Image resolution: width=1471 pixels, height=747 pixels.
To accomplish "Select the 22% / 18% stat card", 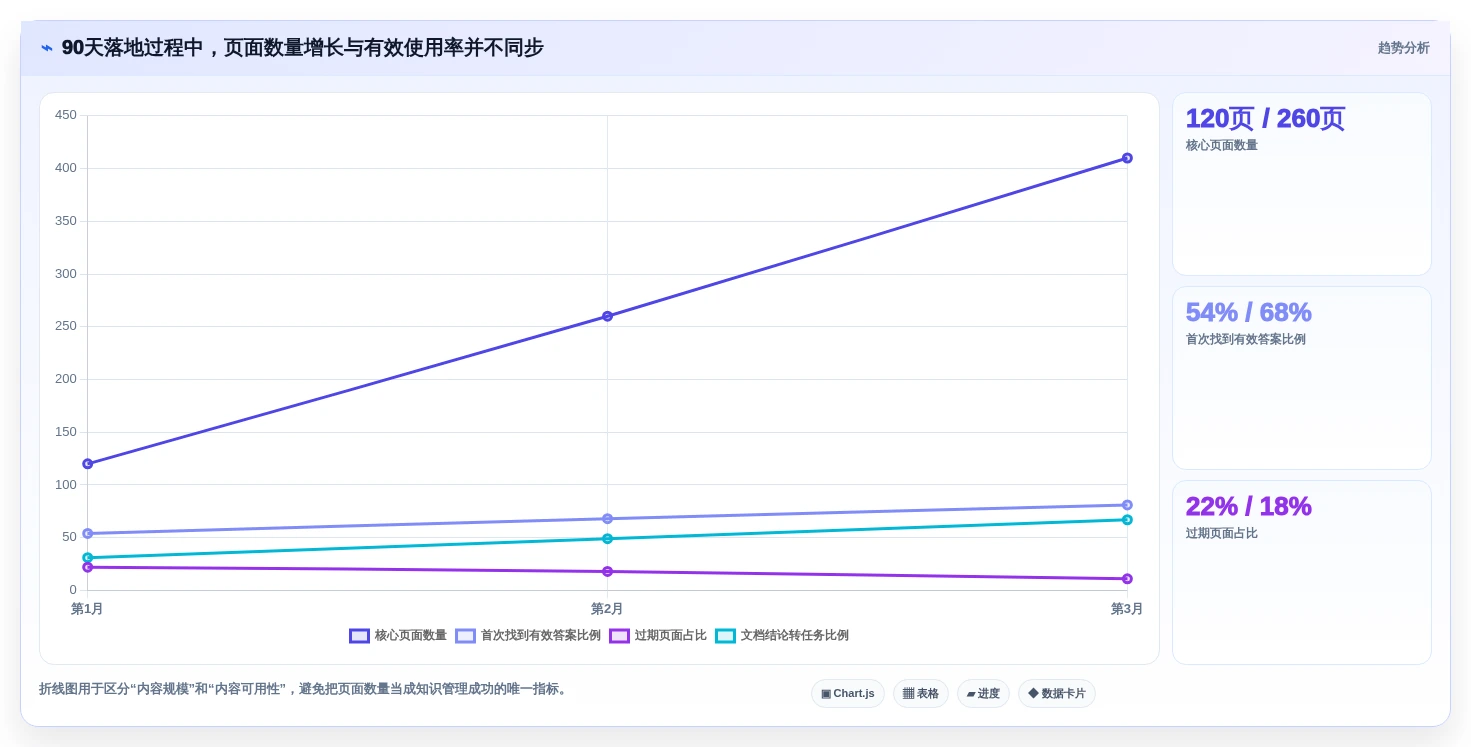I will click(1302, 572).
